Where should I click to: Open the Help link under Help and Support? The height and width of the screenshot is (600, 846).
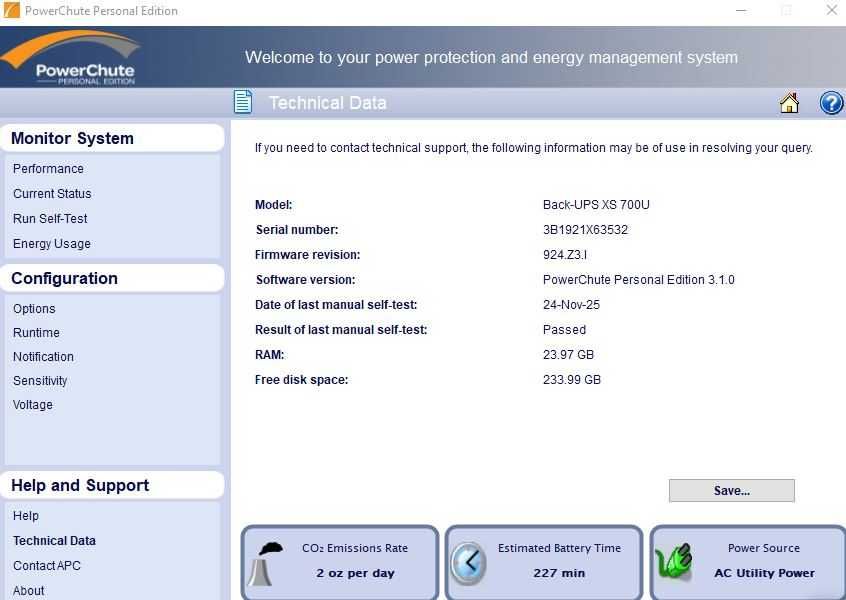(x=25, y=516)
